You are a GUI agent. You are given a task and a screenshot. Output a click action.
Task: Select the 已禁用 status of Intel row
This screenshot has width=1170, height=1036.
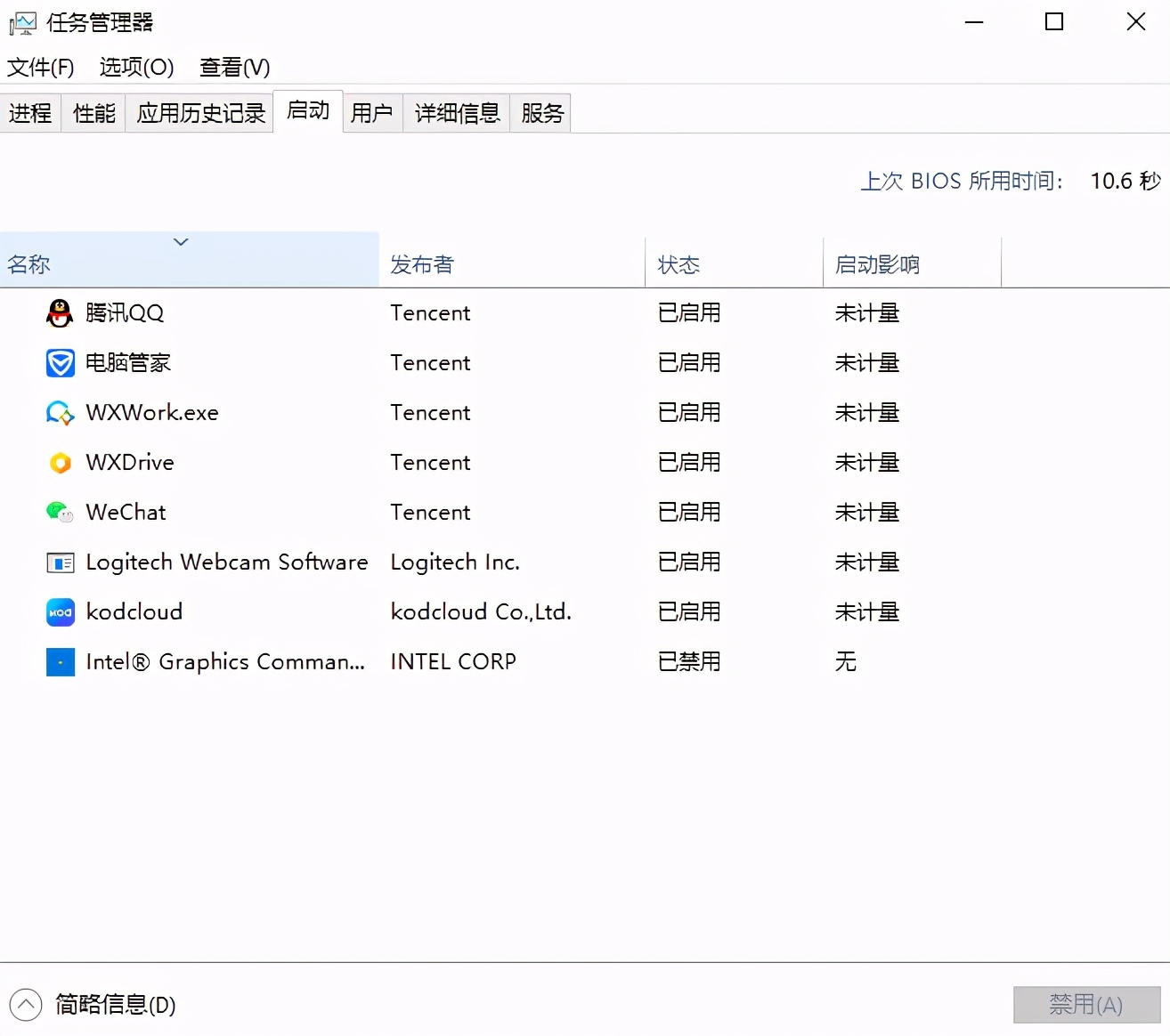[x=689, y=662]
